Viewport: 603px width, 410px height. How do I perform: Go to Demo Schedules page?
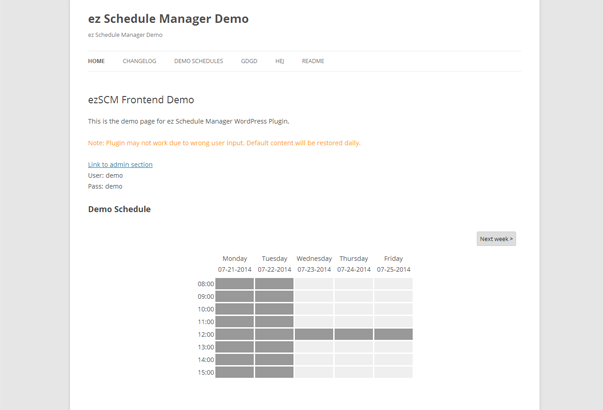click(198, 61)
